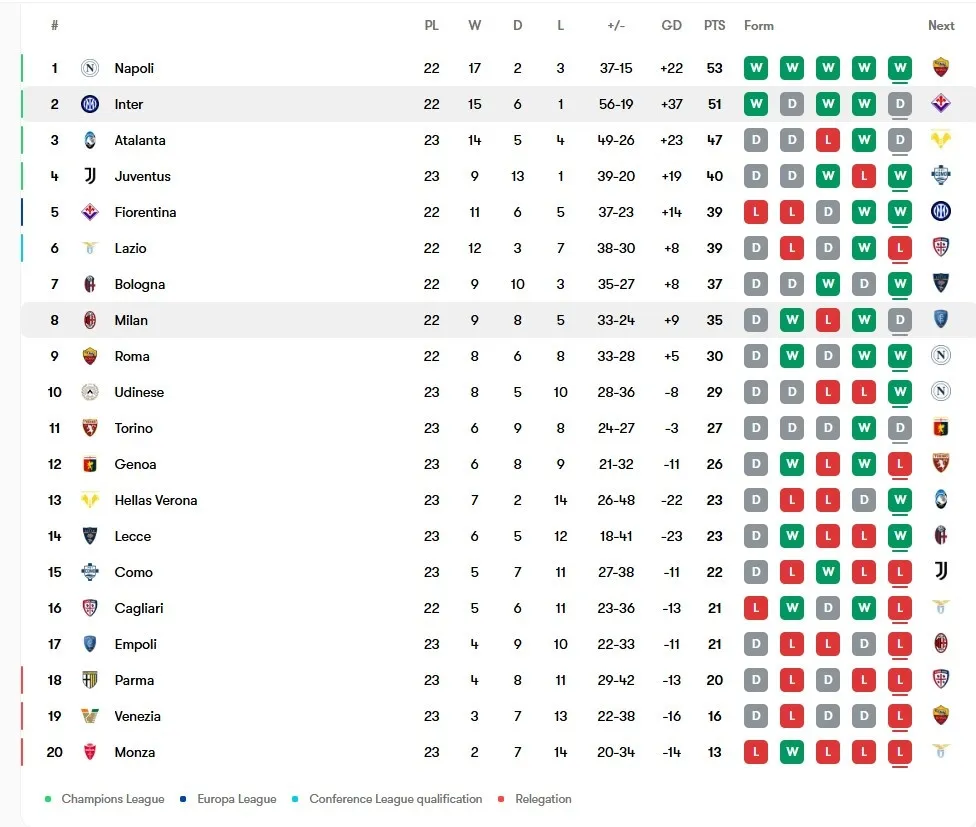Viewport: 976px width, 827px height.
Task: Click the Parma crest icon in row 18
Action: pos(90,680)
